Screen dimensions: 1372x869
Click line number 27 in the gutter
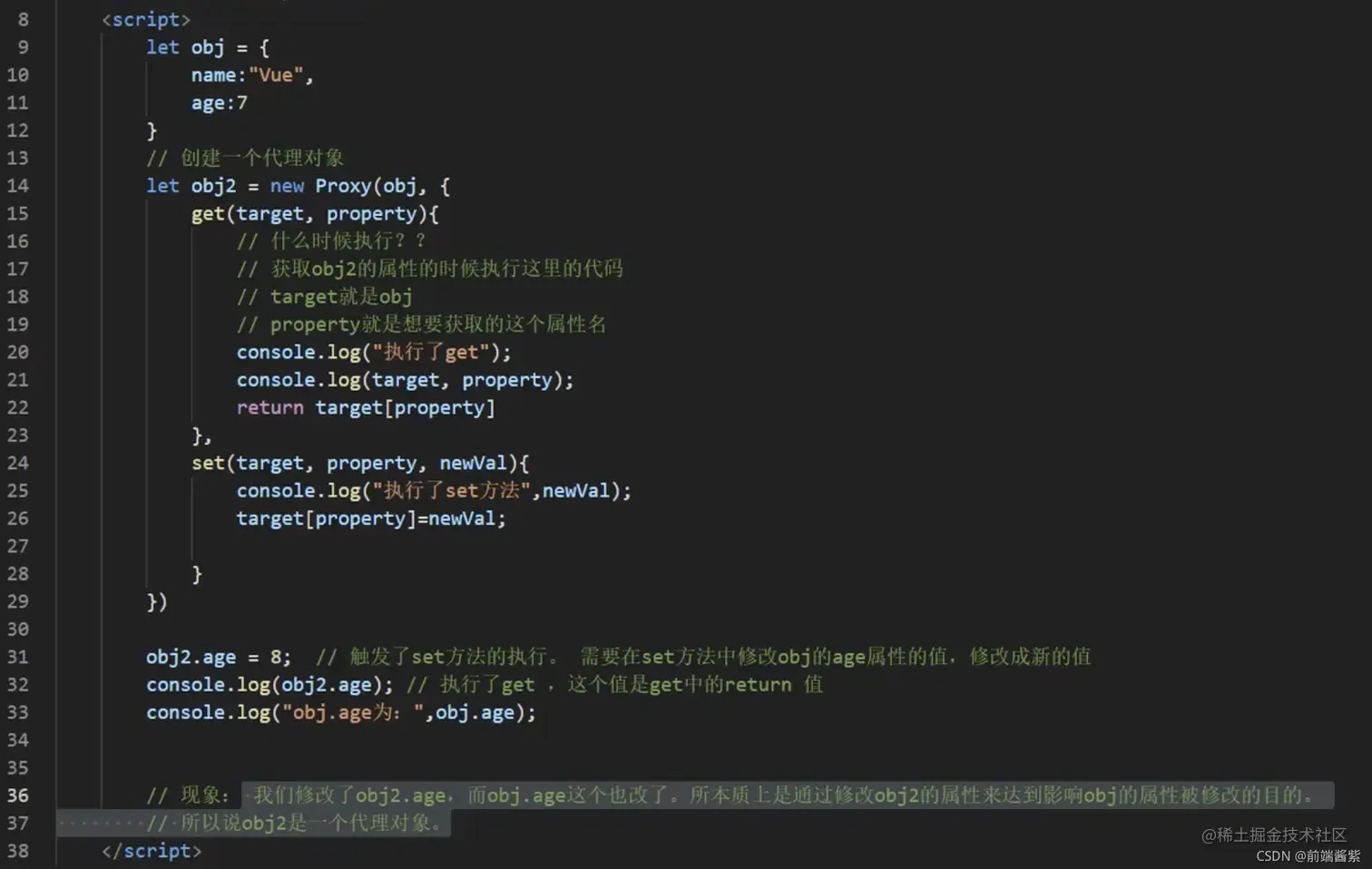coord(18,546)
